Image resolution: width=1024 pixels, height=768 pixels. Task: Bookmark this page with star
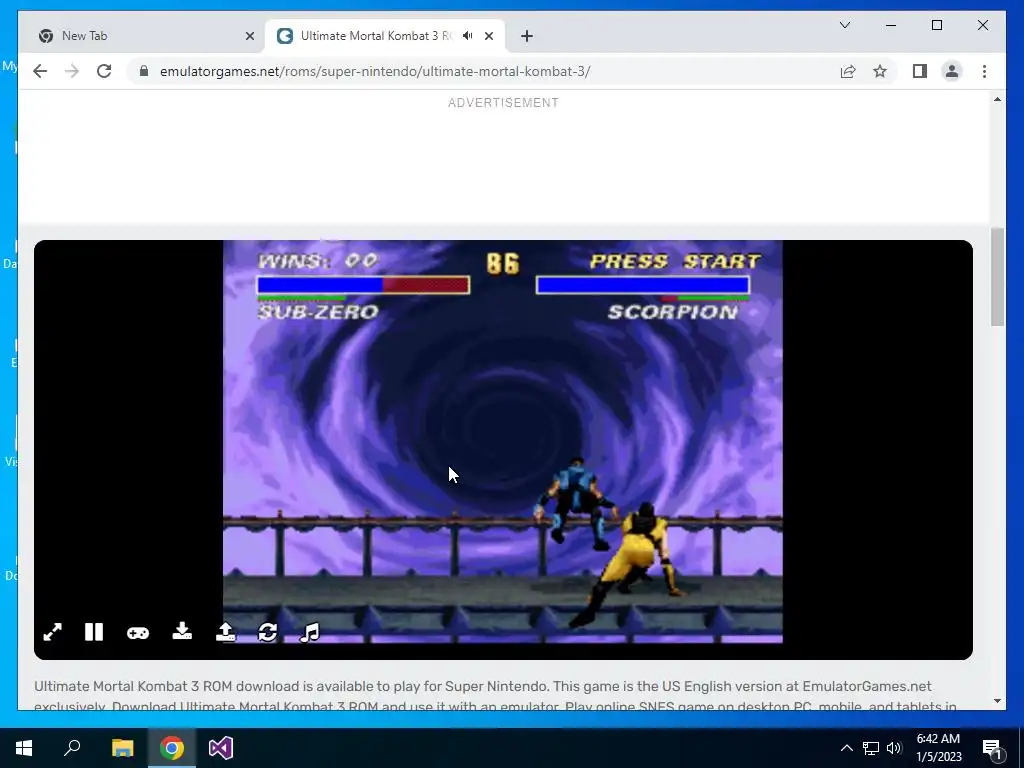pos(880,71)
